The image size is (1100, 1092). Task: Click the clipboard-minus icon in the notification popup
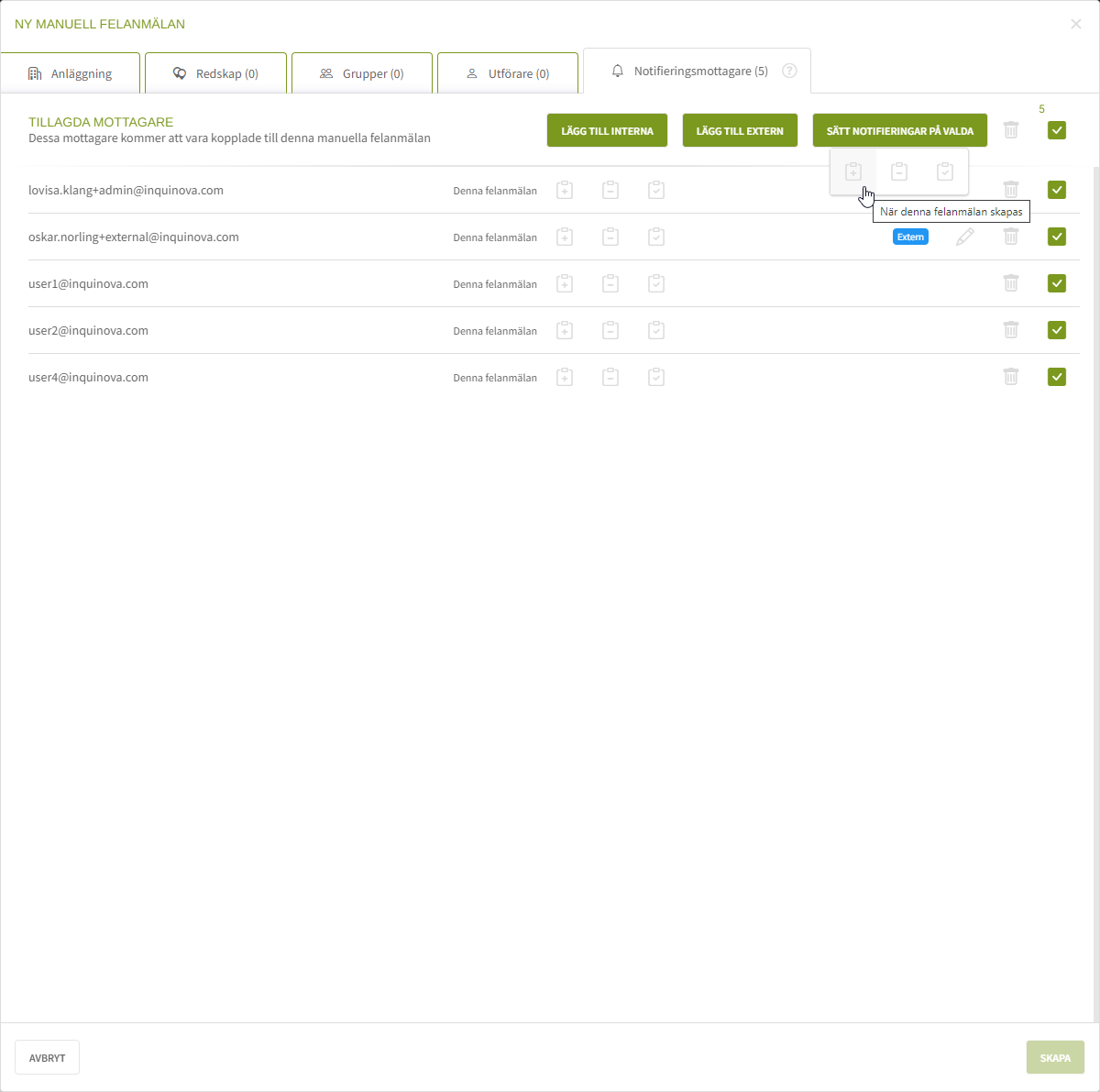click(899, 171)
